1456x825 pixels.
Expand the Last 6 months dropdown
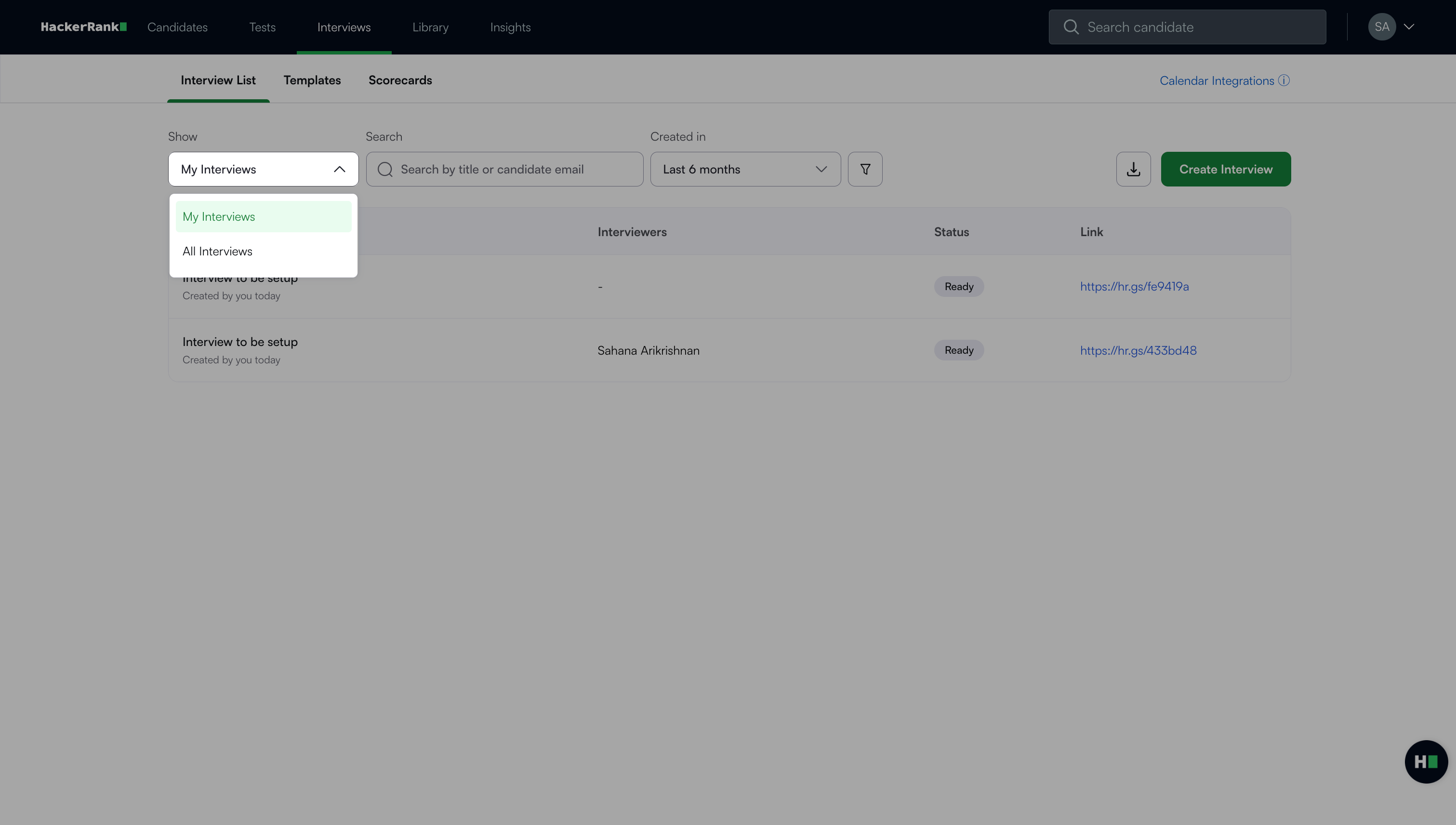click(x=745, y=169)
